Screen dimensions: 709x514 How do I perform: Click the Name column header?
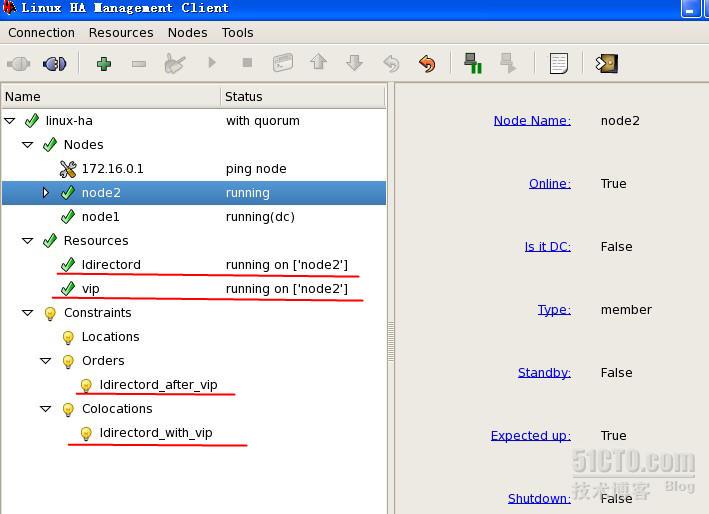pyautogui.click(x=111, y=97)
